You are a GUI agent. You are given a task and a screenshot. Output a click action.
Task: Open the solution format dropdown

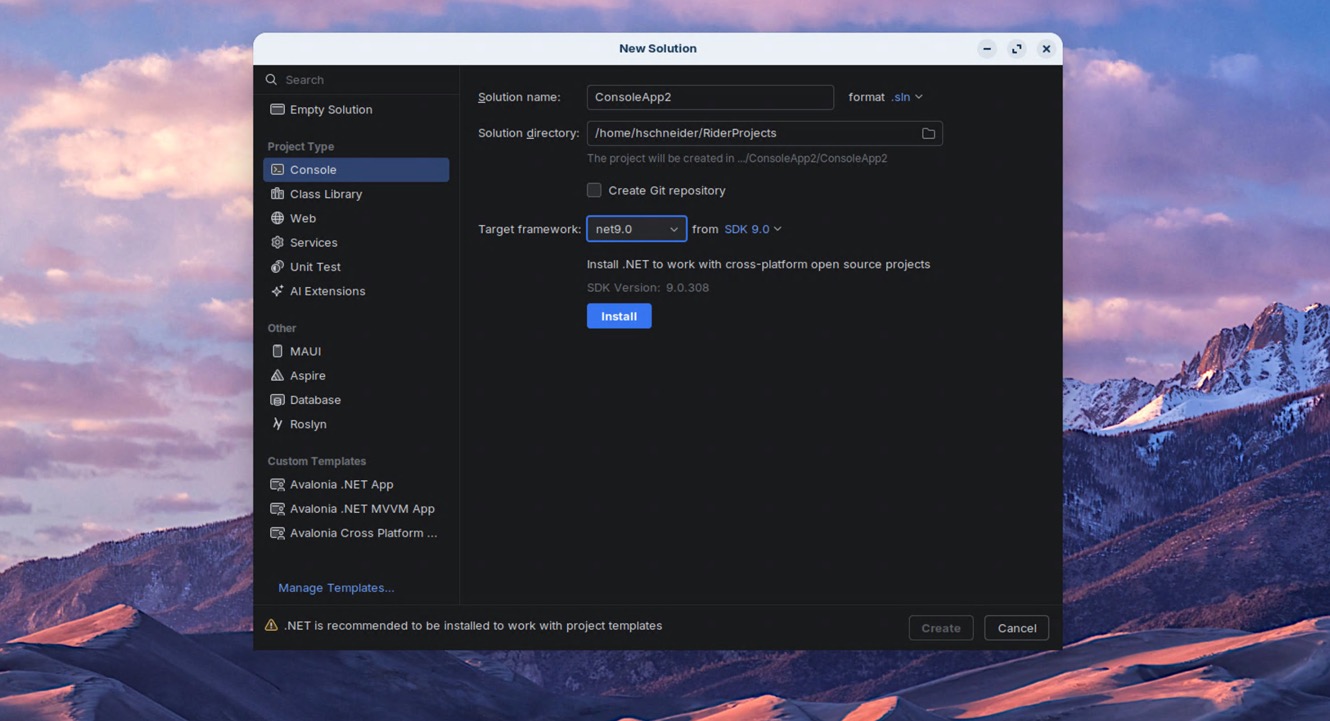click(905, 97)
